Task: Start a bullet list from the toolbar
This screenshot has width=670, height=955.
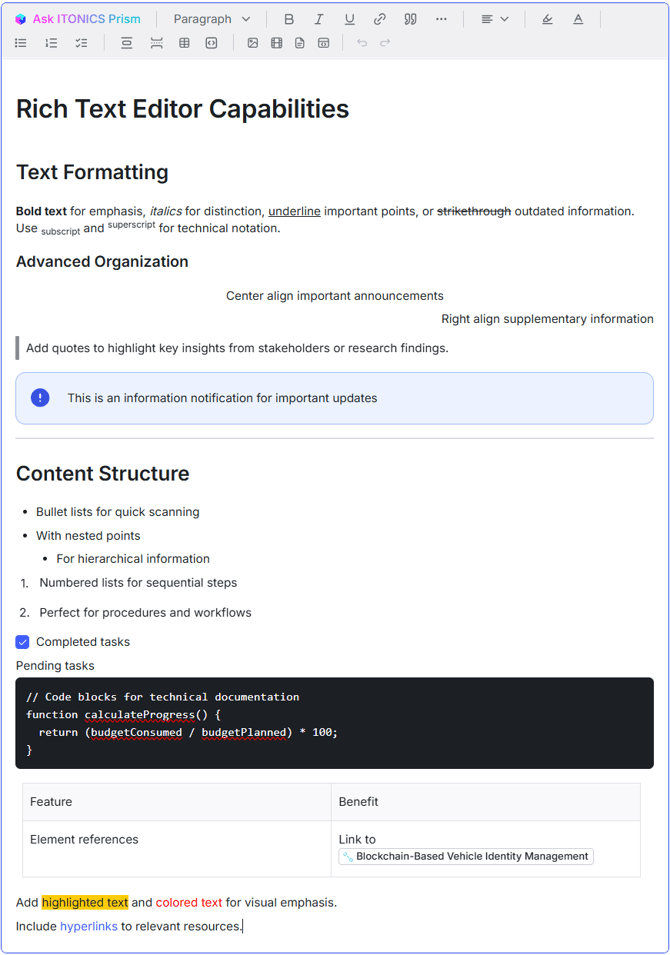Action: [21, 43]
